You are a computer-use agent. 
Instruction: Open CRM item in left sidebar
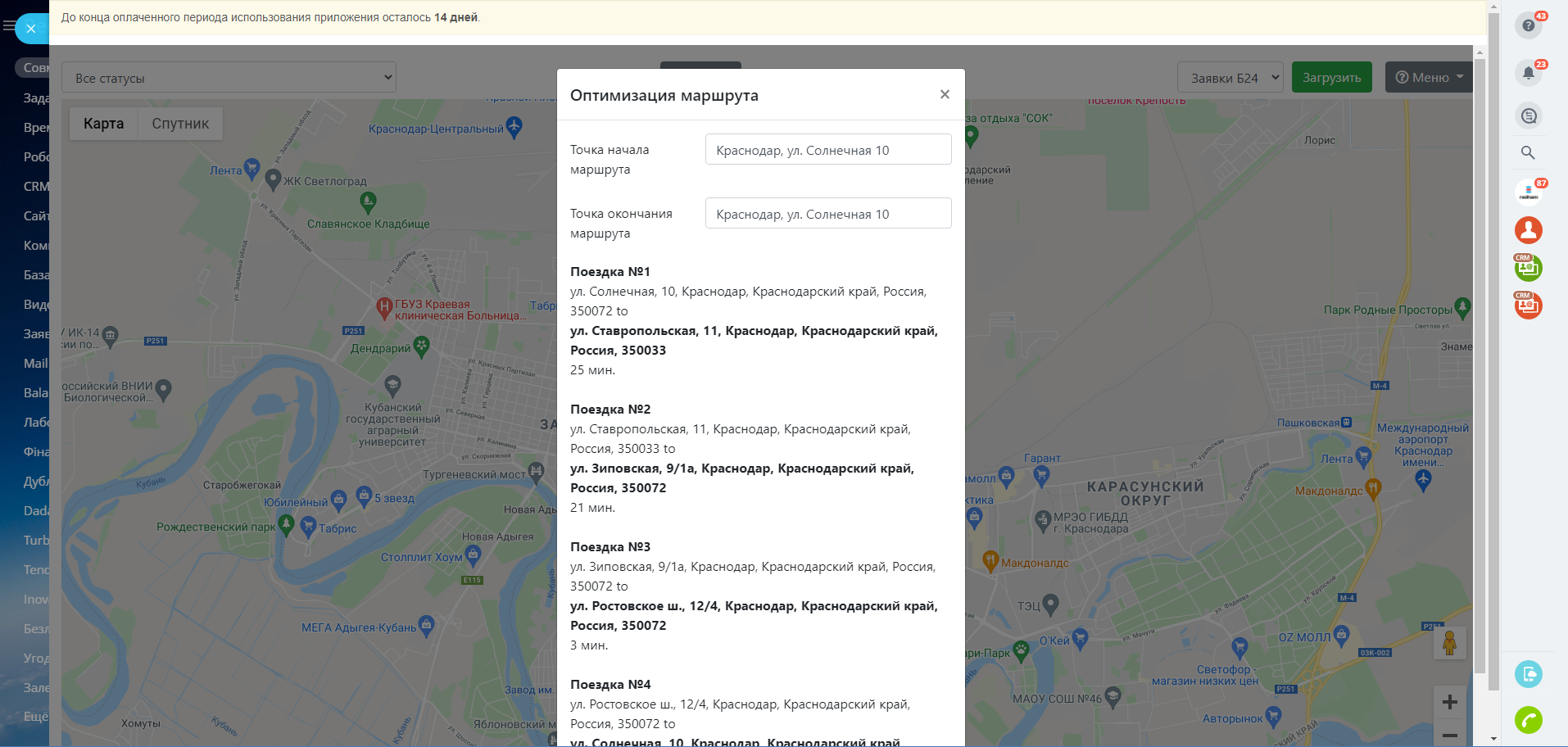35,187
